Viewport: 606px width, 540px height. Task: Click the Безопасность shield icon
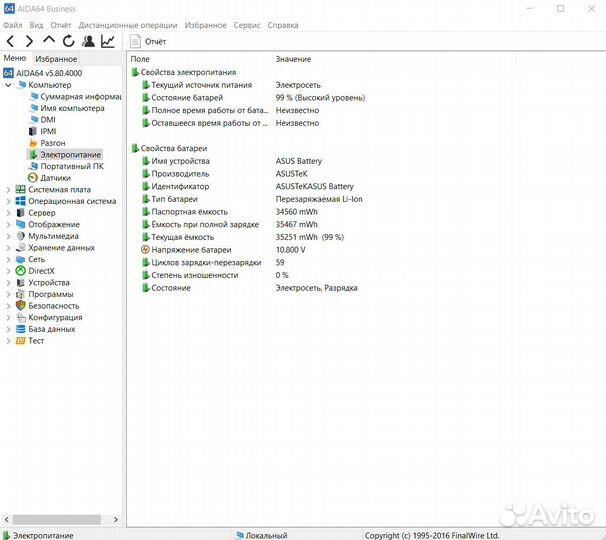coord(20,305)
